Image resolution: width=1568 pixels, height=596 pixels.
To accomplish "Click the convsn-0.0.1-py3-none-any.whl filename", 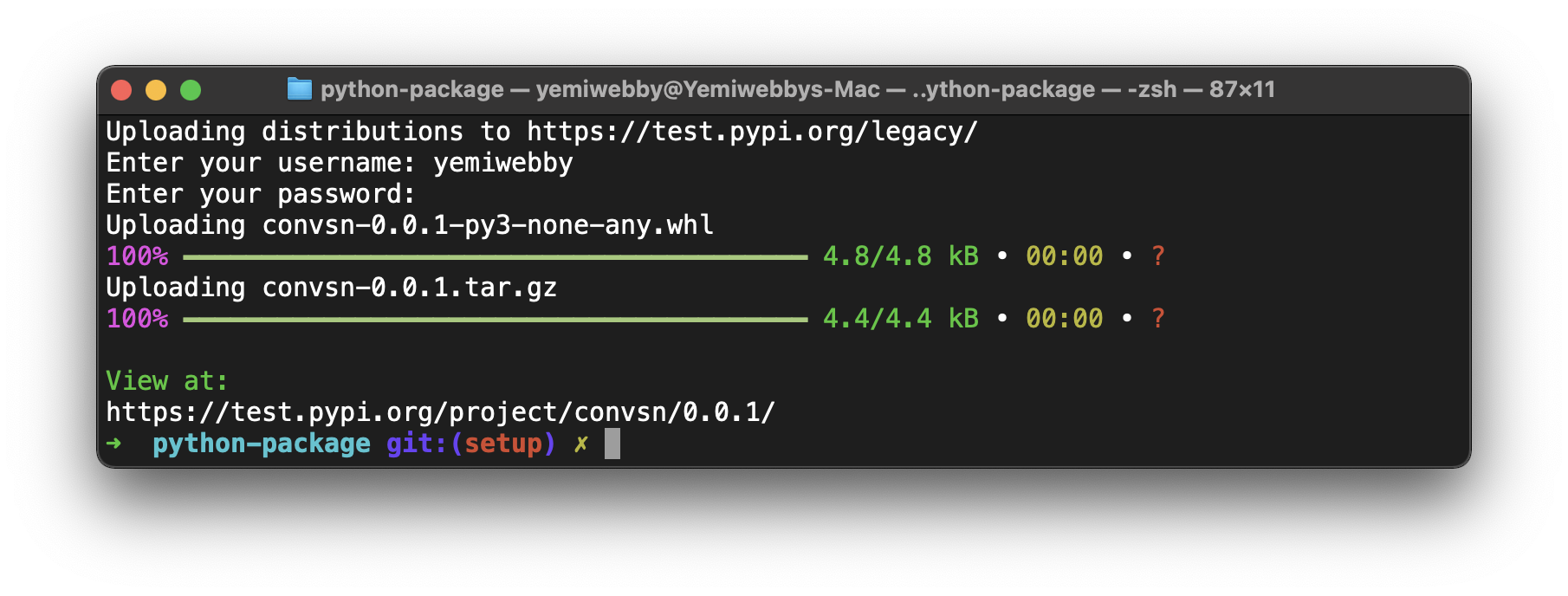I will pos(488,225).
